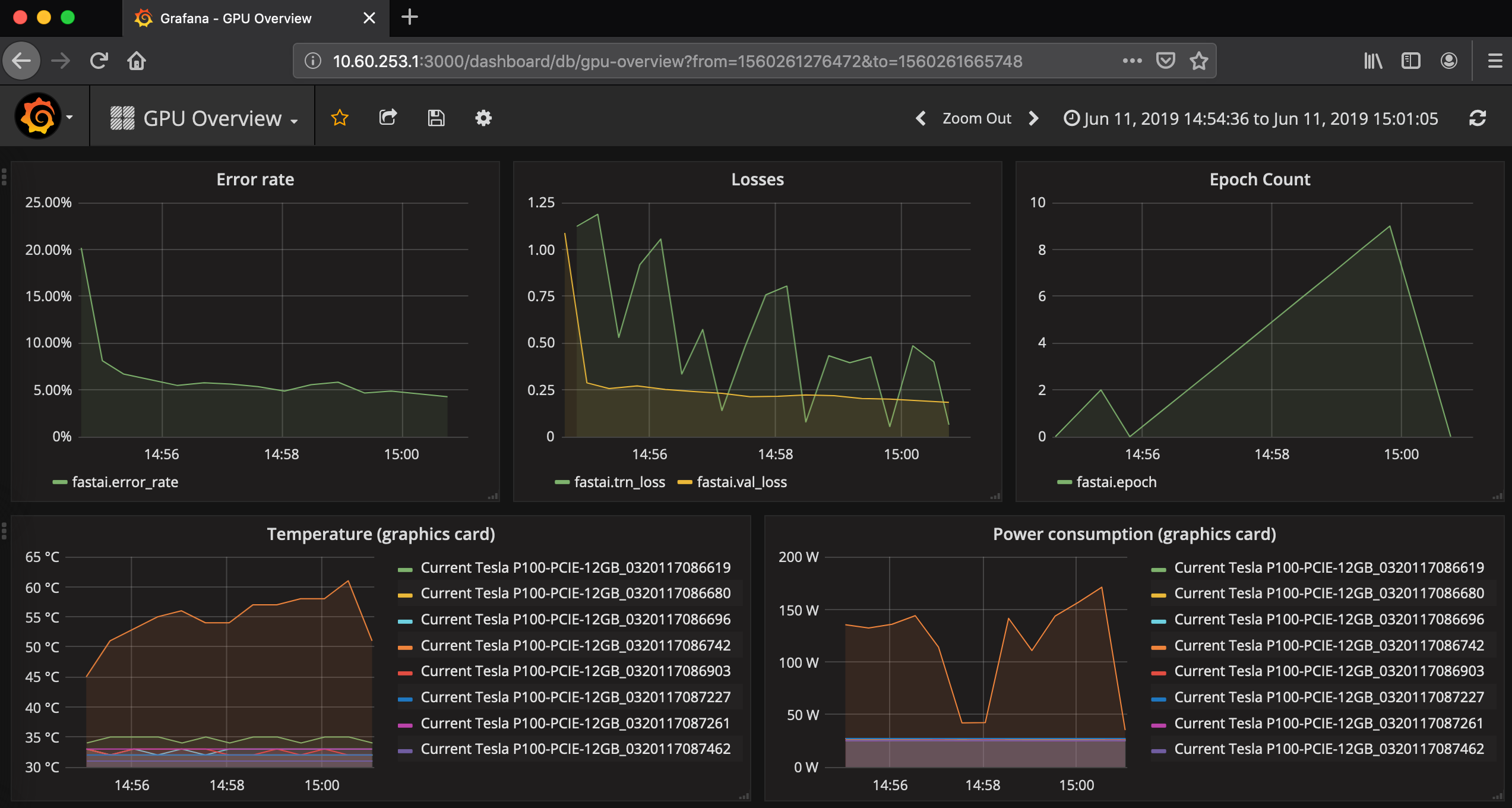Click the browser back arrow
The height and width of the screenshot is (808, 1512).
(x=22, y=61)
